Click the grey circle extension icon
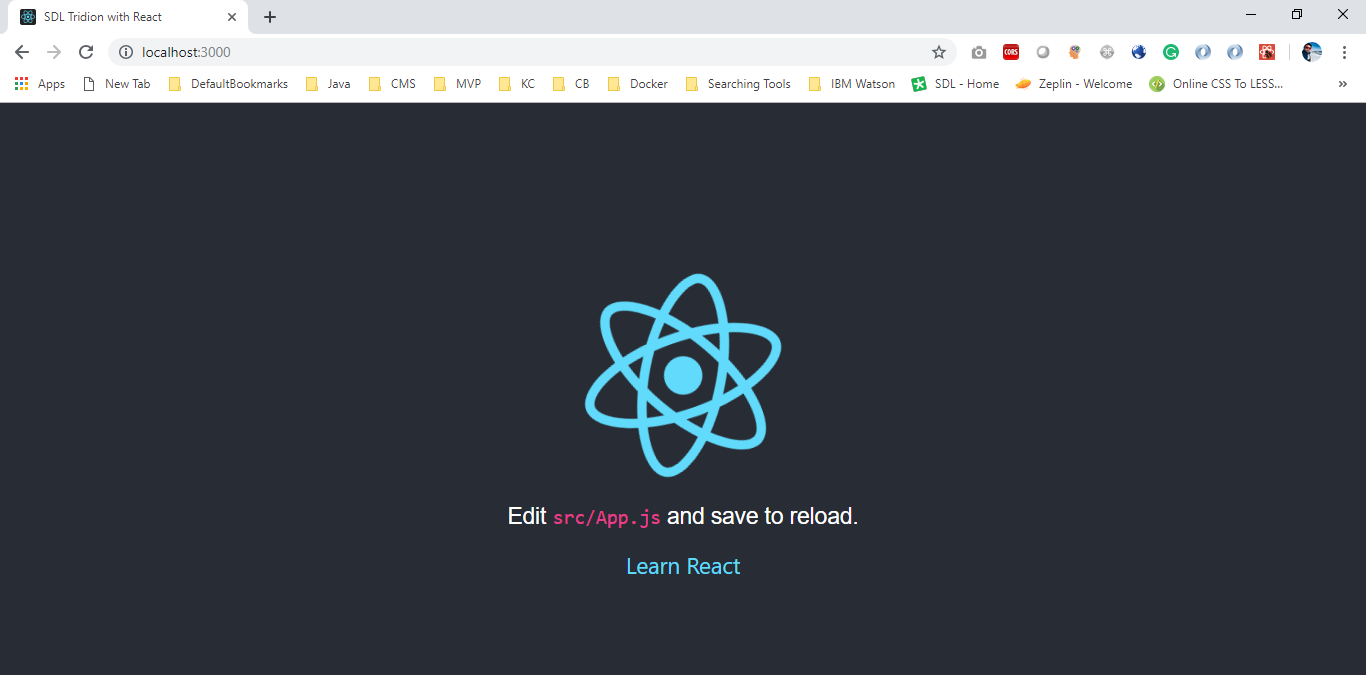This screenshot has width=1366, height=675. click(1043, 52)
